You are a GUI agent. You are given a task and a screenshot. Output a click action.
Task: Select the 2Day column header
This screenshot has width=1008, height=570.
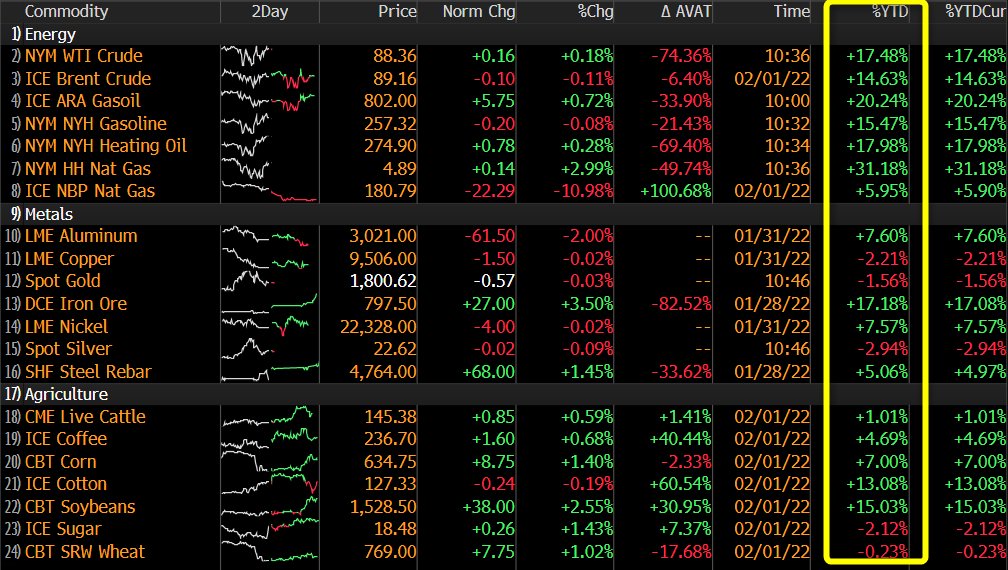(x=270, y=12)
